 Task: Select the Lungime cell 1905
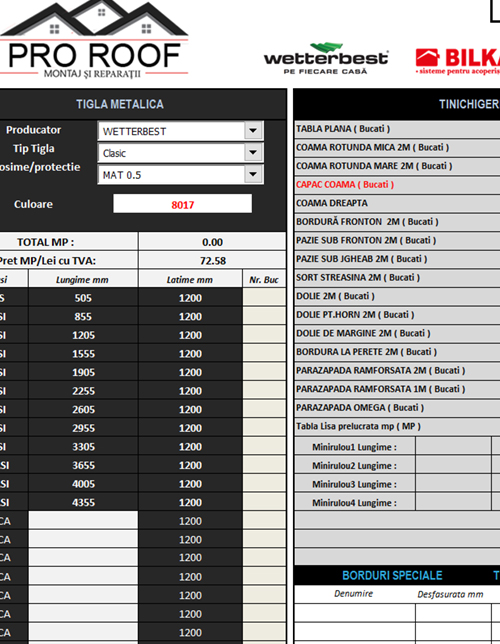(x=83, y=372)
